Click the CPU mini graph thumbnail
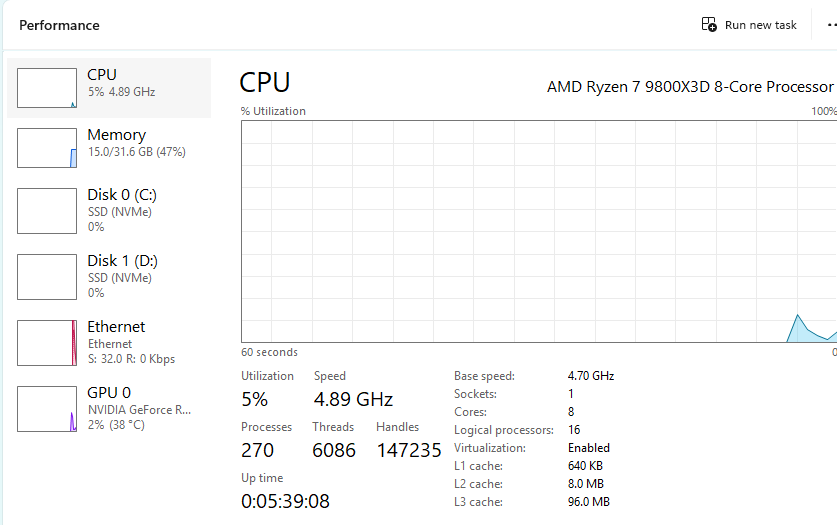 47,88
